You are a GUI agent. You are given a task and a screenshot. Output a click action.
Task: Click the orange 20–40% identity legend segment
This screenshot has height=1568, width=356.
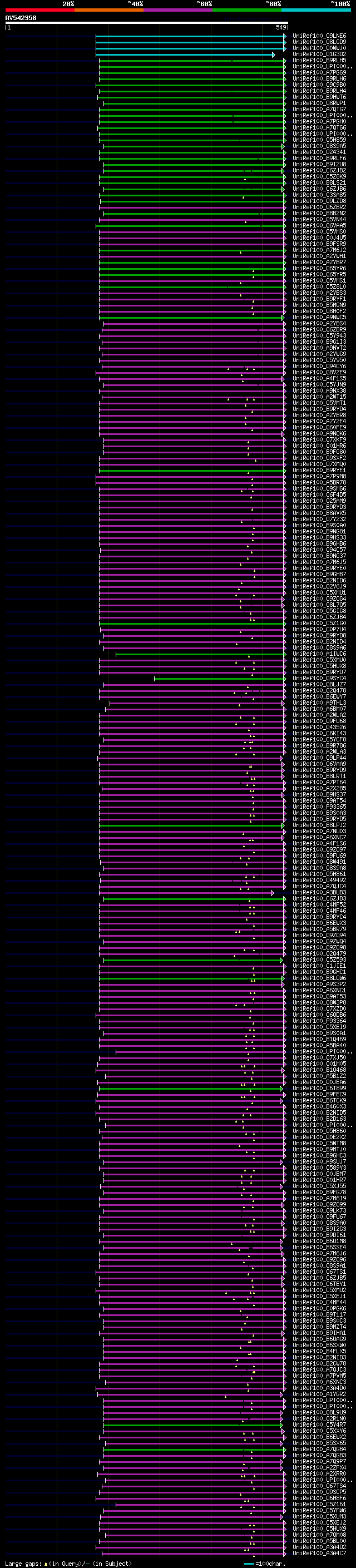click(109, 10)
